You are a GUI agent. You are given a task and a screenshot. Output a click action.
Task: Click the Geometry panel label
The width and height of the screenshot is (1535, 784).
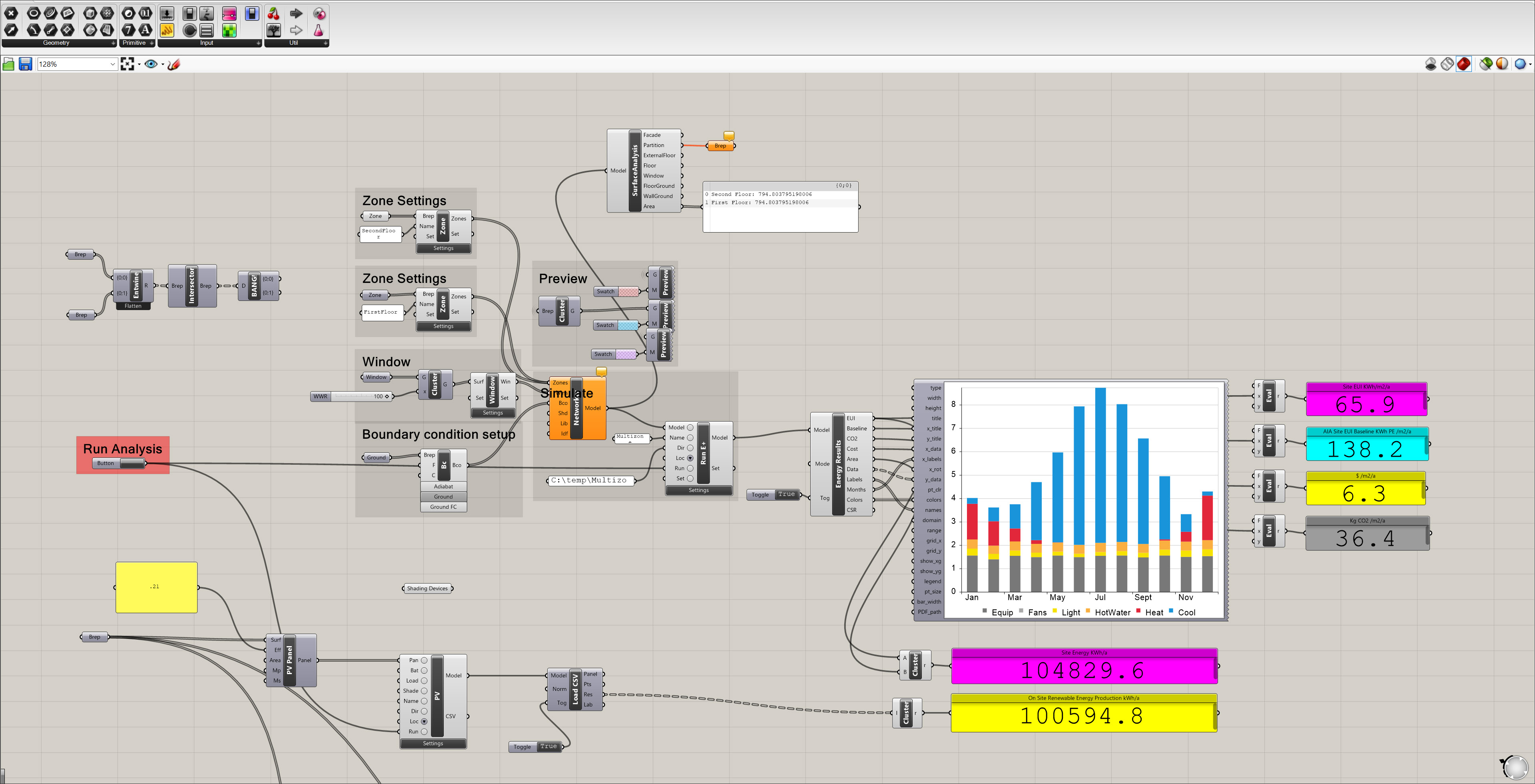pyautogui.click(x=56, y=43)
